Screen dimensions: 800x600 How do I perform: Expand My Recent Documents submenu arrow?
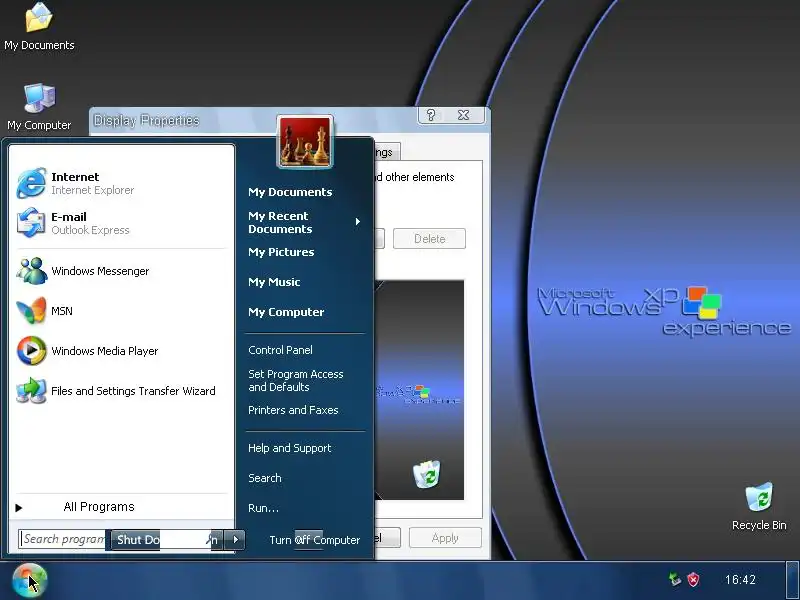[358, 221]
